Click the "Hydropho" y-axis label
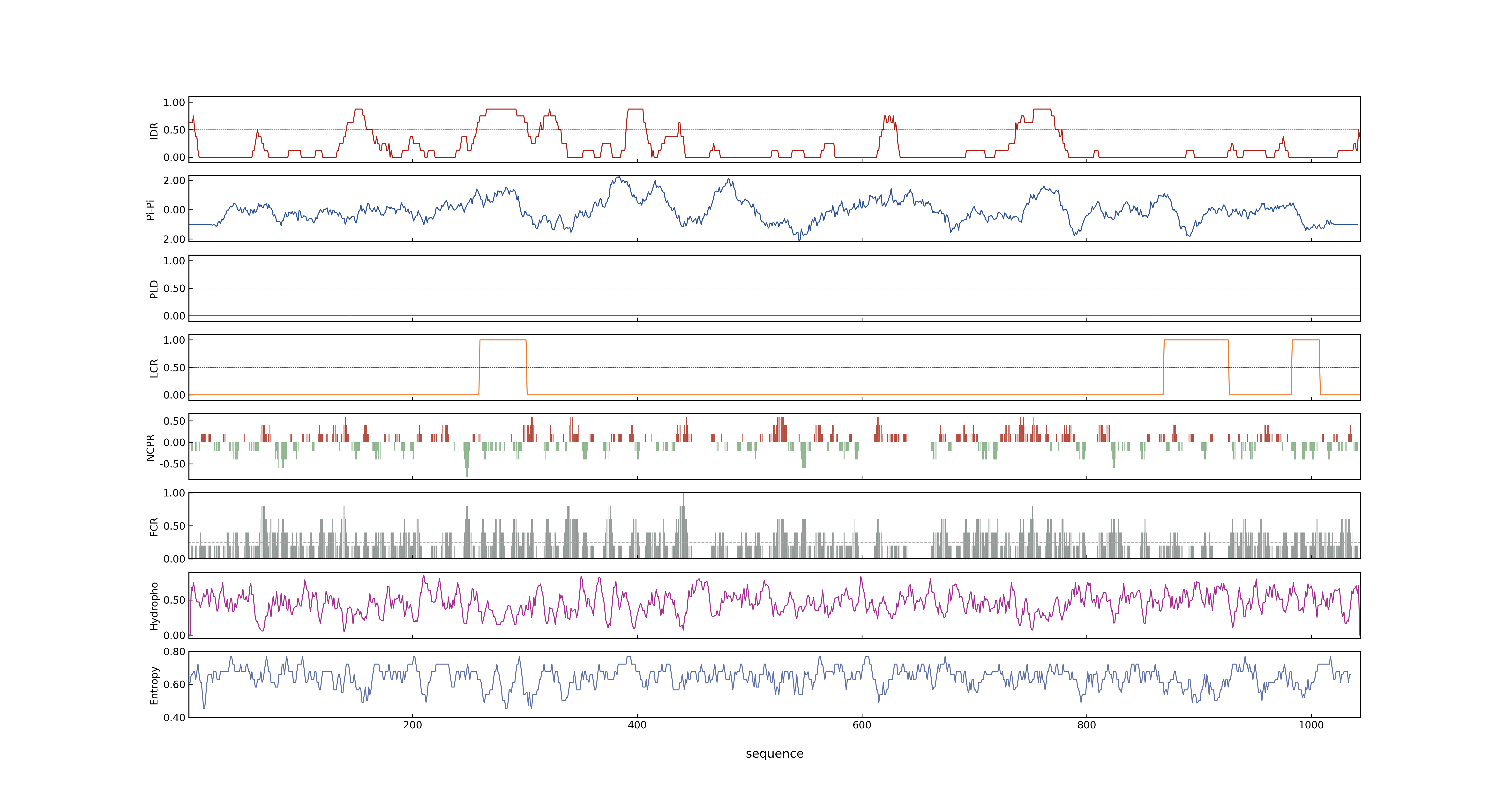1512x806 pixels. pos(154,606)
